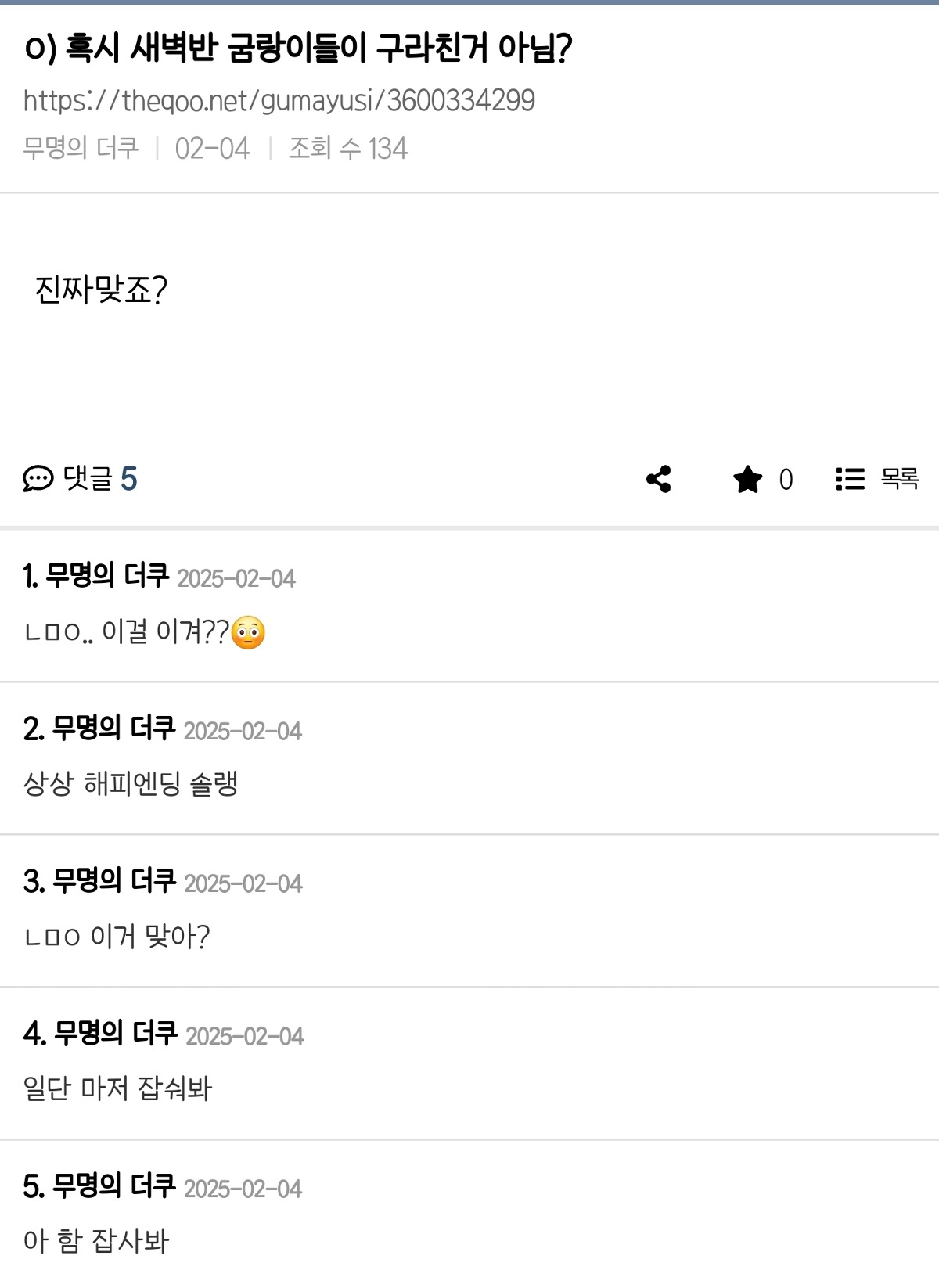Open the theqoo.net post URL link
The image size is (939, 1288).
pyautogui.click(x=279, y=100)
